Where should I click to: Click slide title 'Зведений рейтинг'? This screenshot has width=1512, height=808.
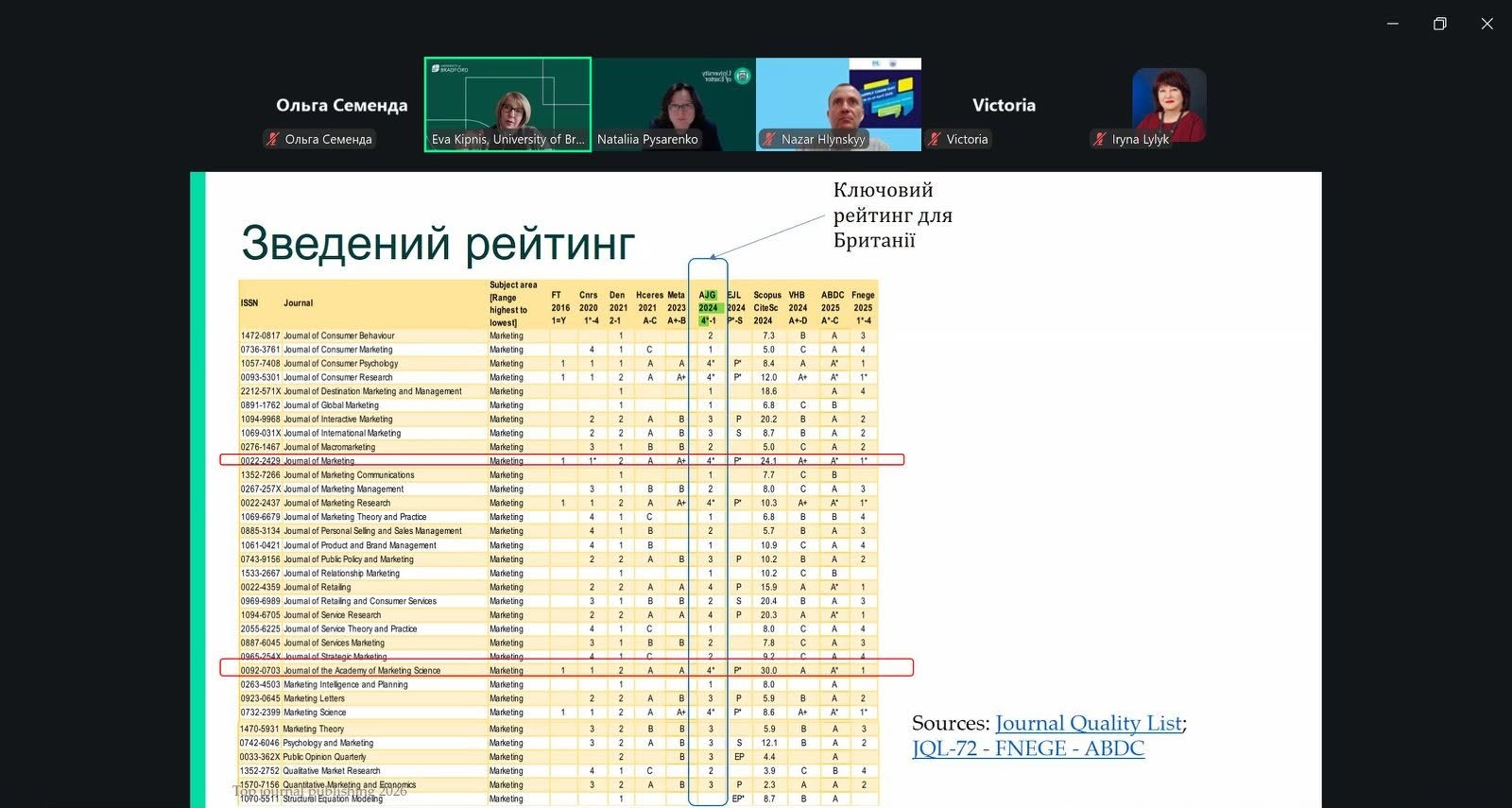pos(438,244)
